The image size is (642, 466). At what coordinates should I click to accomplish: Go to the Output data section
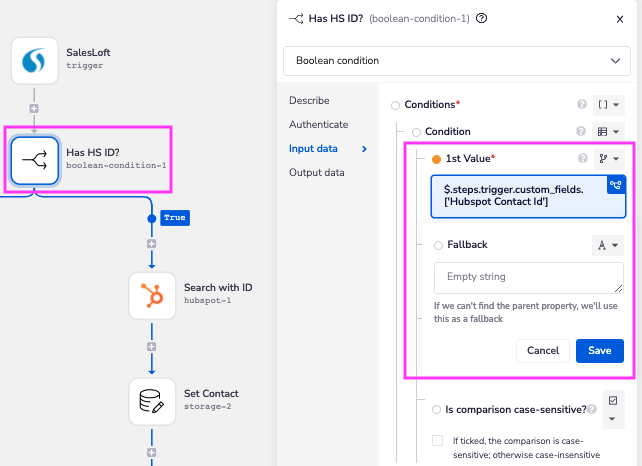pyautogui.click(x=316, y=172)
